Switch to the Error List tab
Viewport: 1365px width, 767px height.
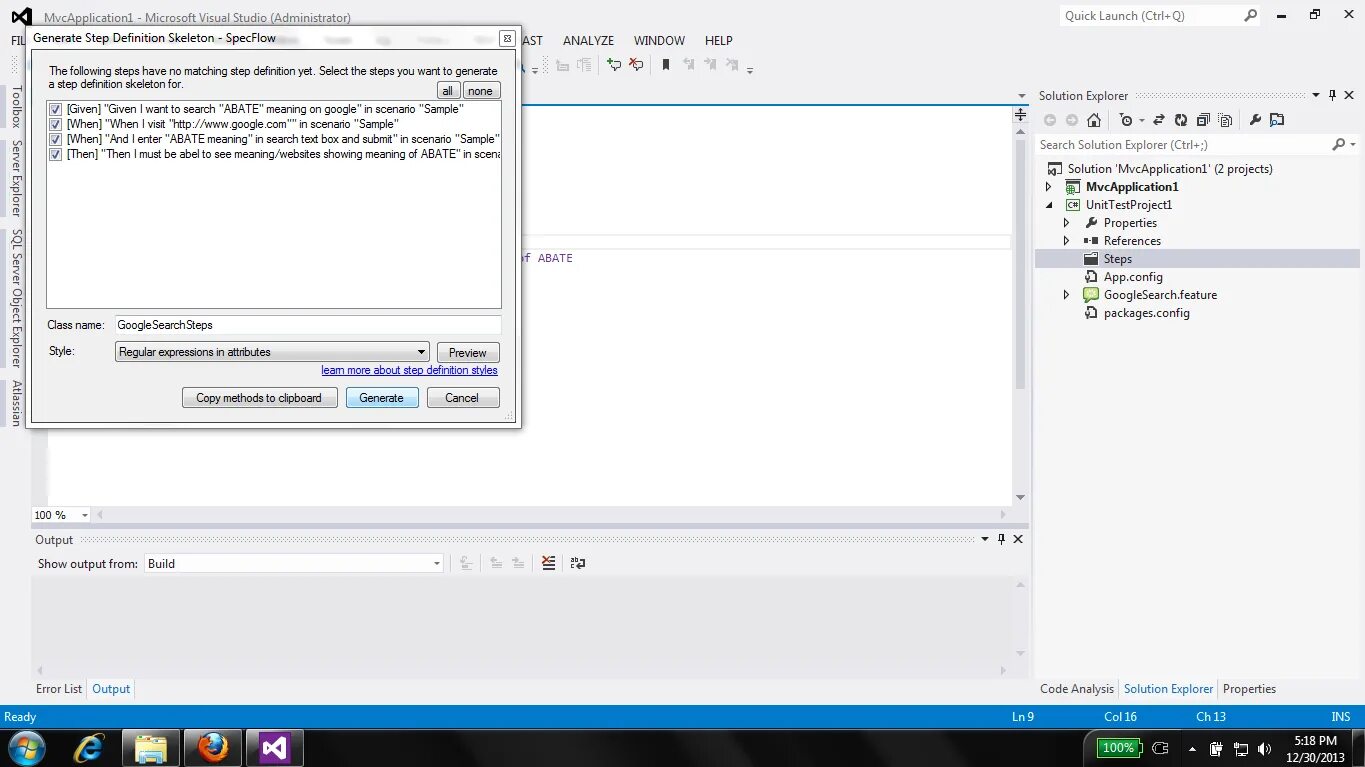(59, 689)
